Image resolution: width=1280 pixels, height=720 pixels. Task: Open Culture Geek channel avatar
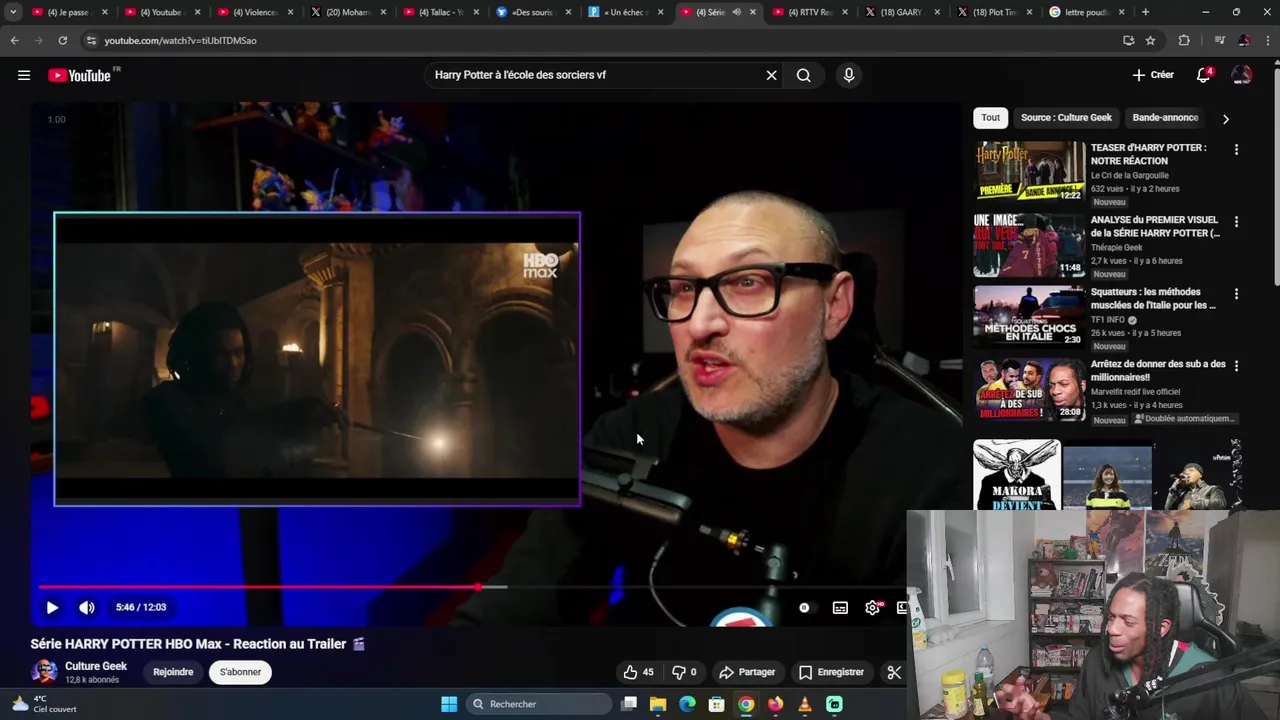click(44, 672)
